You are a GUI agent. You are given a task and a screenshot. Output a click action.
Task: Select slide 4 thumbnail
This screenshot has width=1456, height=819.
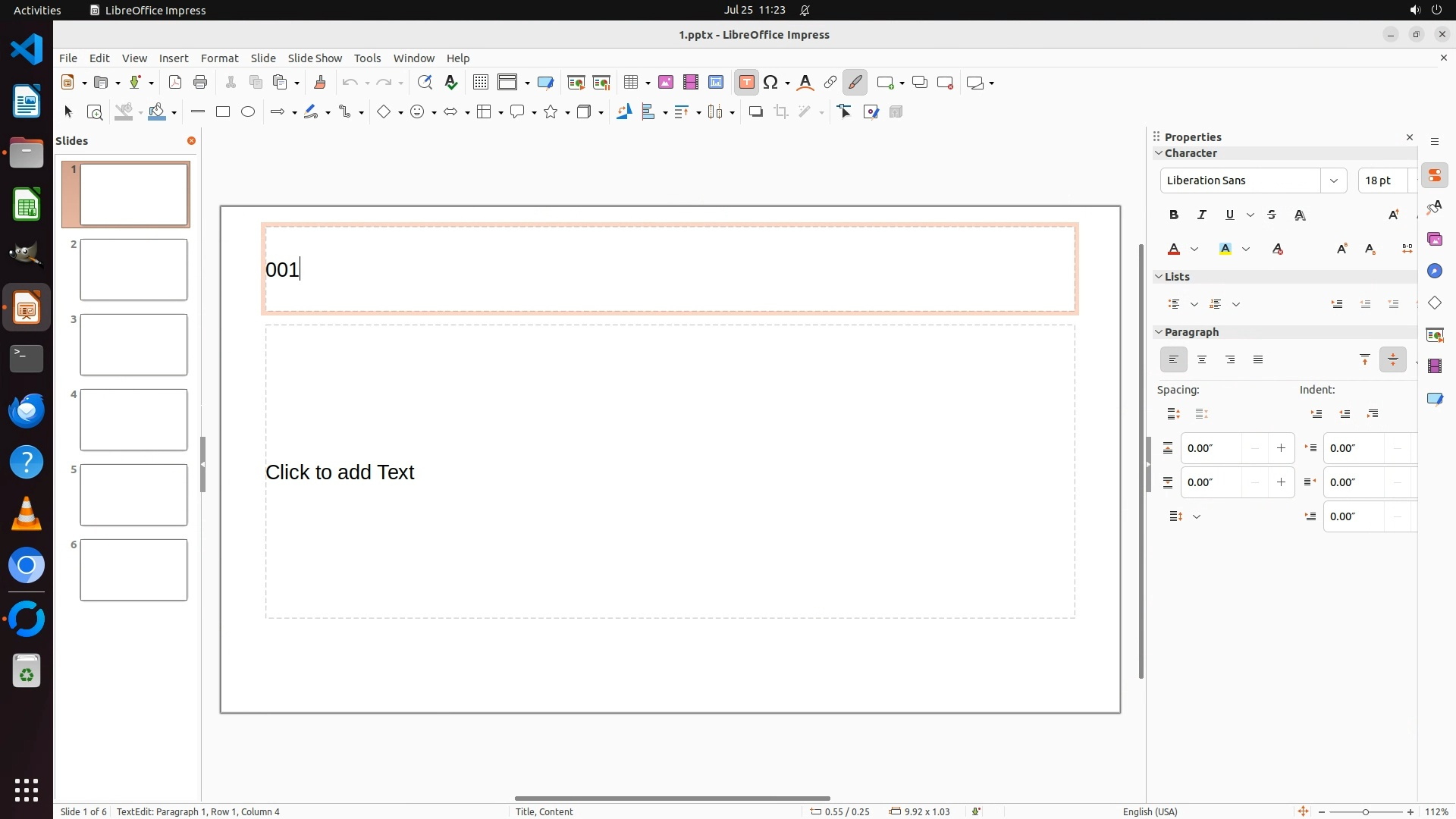(x=133, y=420)
